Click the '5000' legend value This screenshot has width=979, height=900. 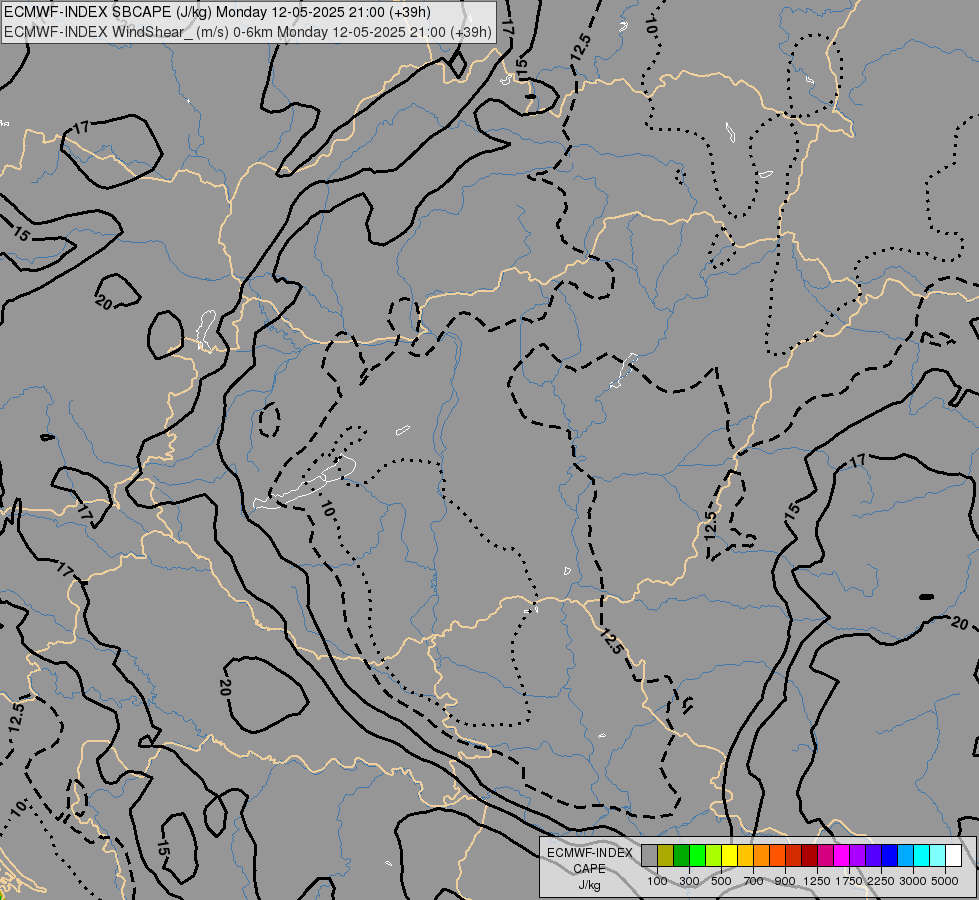click(x=945, y=881)
